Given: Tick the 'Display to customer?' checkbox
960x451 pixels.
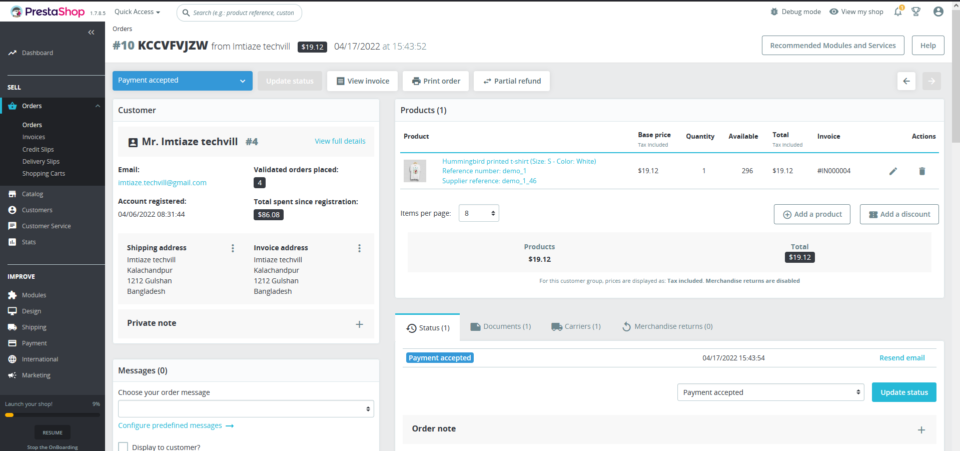Looking at the screenshot, I should point(124,446).
